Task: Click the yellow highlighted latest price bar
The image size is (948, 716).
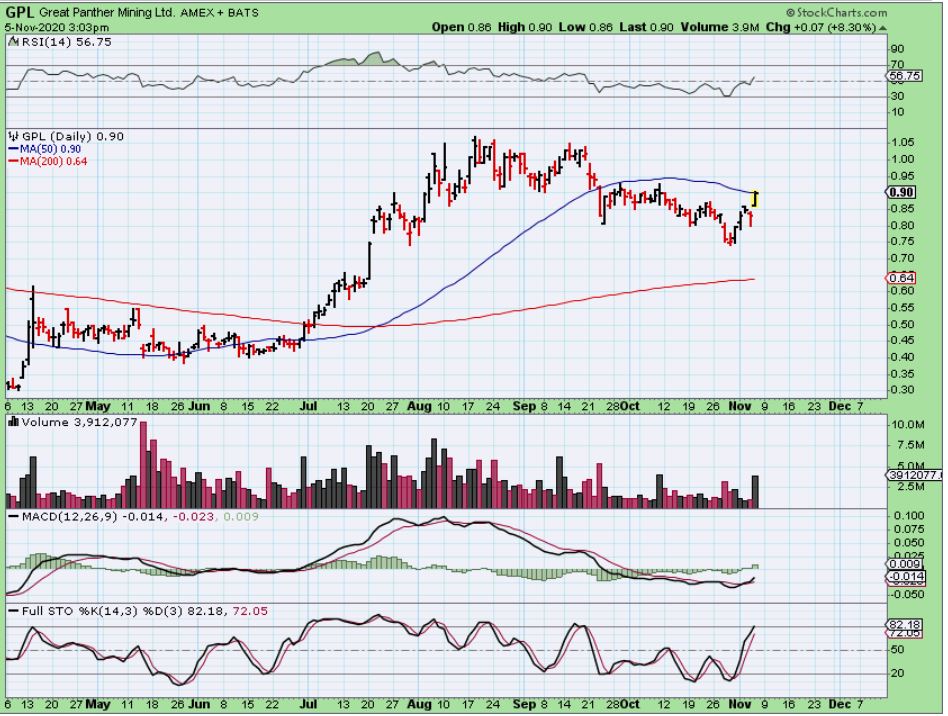Action: (755, 199)
